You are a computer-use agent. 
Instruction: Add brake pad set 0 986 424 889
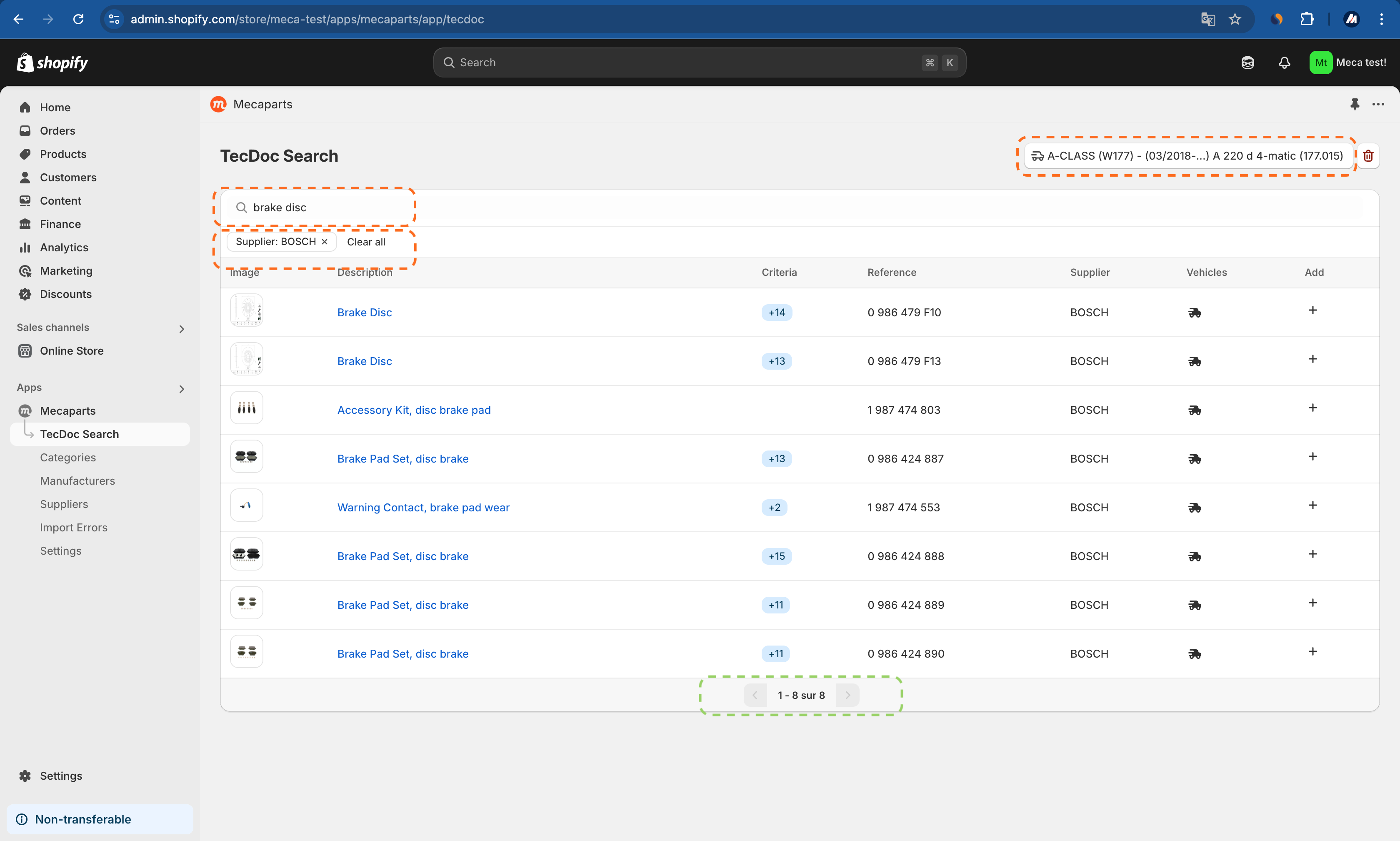coord(1313,603)
